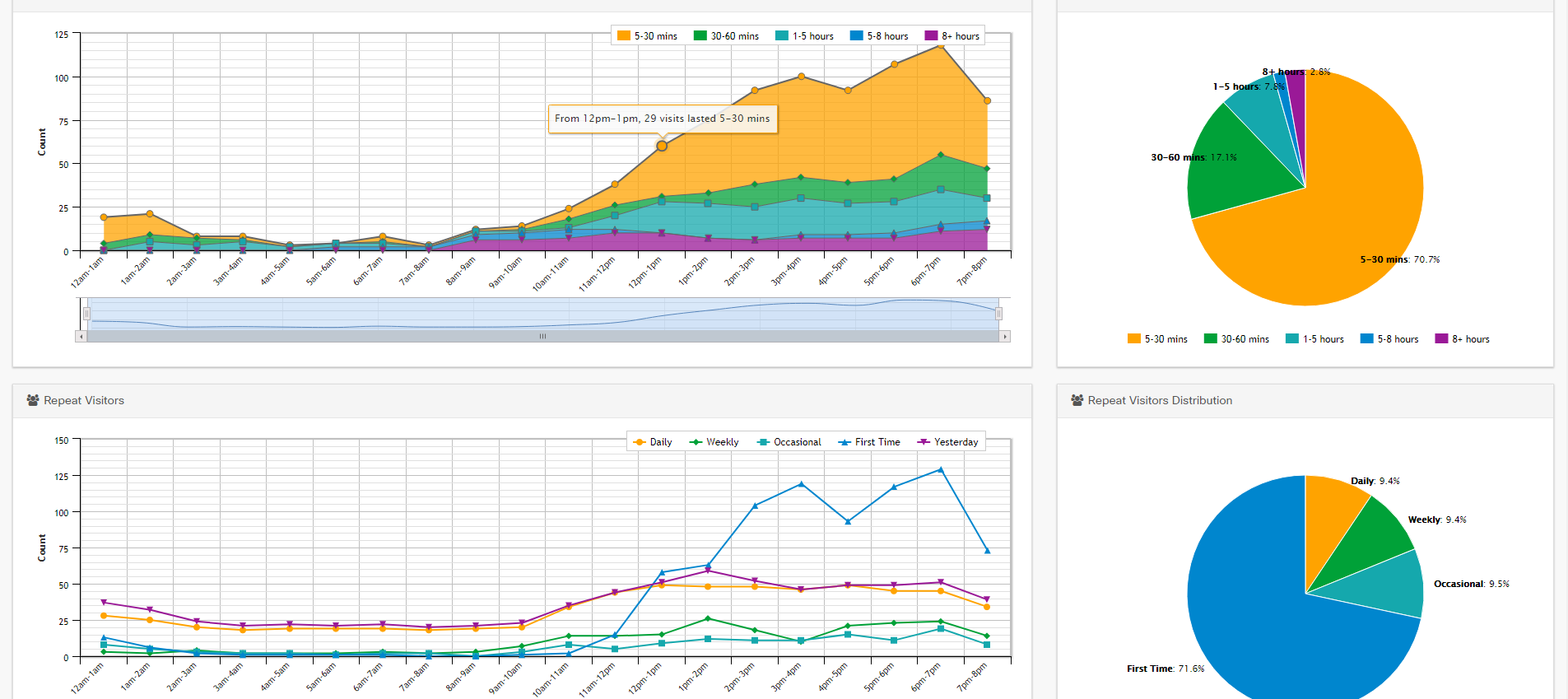The width and height of the screenshot is (1568, 699).
Task: Click the tooltip reading 29 visits lasted 5-30 mins
Action: (x=663, y=119)
